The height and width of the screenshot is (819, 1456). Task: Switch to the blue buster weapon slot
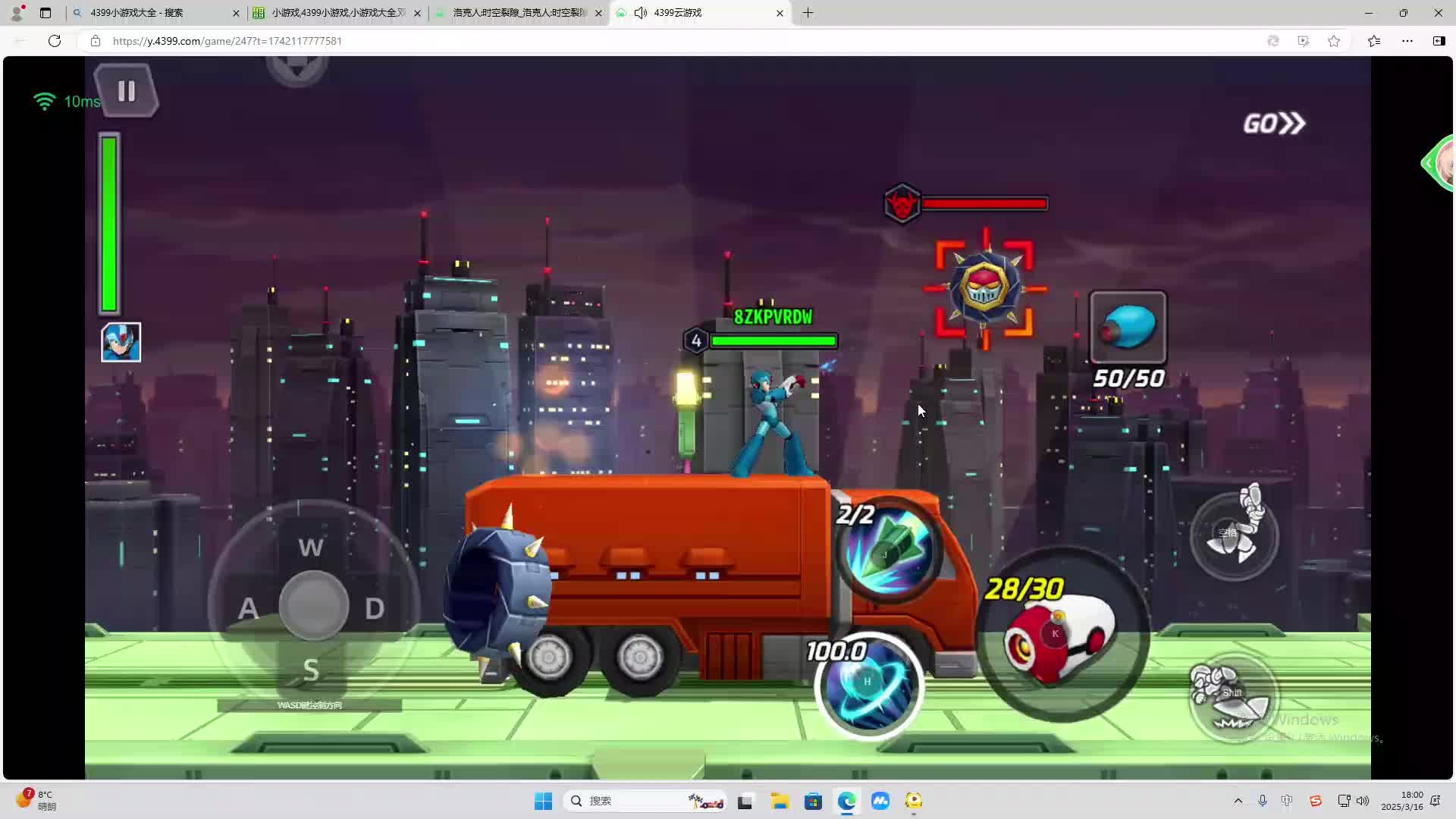click(1128, 328)
